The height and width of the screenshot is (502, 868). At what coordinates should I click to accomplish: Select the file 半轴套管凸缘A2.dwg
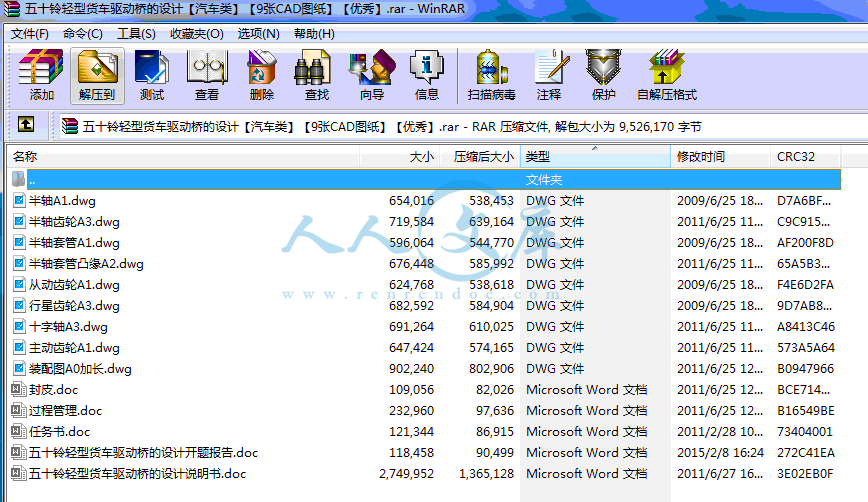[86, 263]
